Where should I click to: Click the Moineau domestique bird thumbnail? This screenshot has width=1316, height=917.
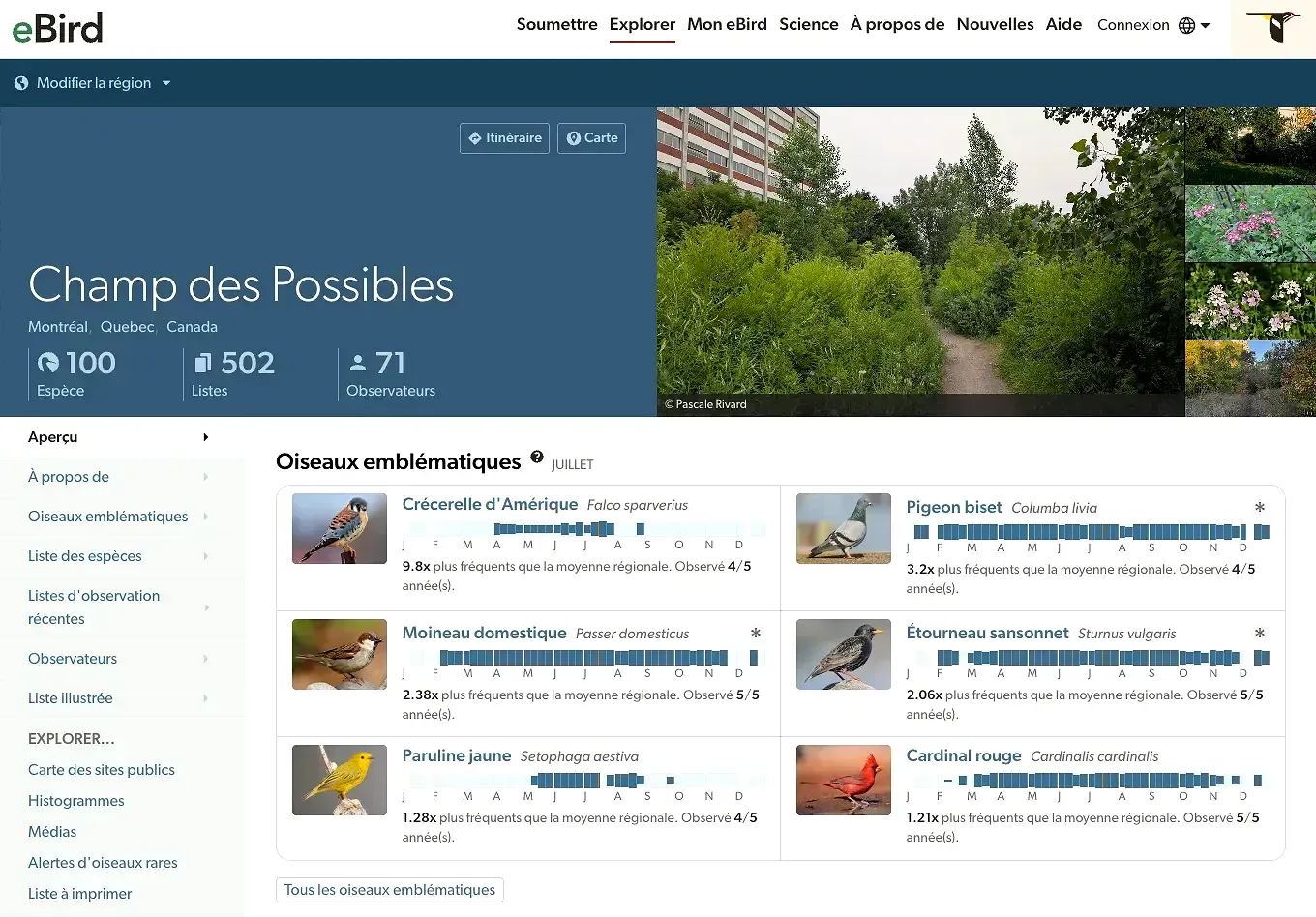[340, 655]
